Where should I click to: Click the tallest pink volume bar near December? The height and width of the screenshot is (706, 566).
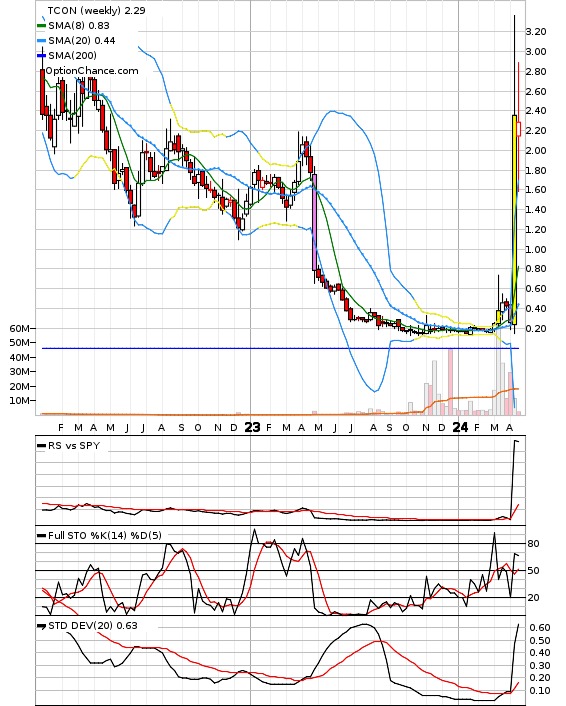tap(450, 381)
